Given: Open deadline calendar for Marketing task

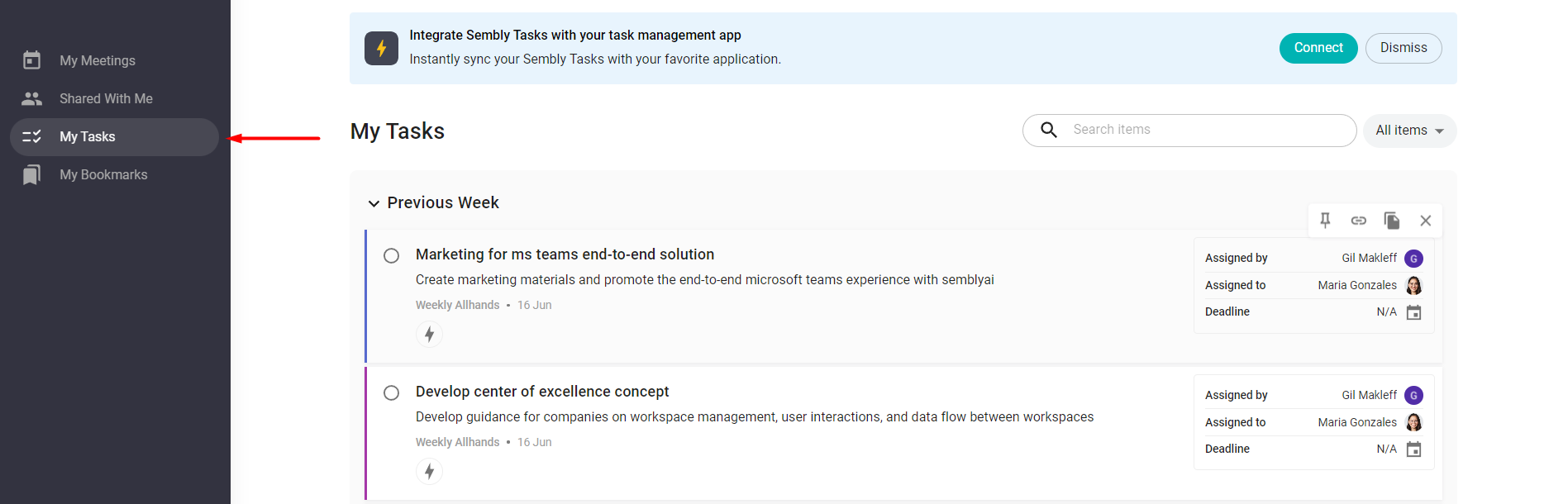Looking at the screenshot, I should tap(1414, 312).
